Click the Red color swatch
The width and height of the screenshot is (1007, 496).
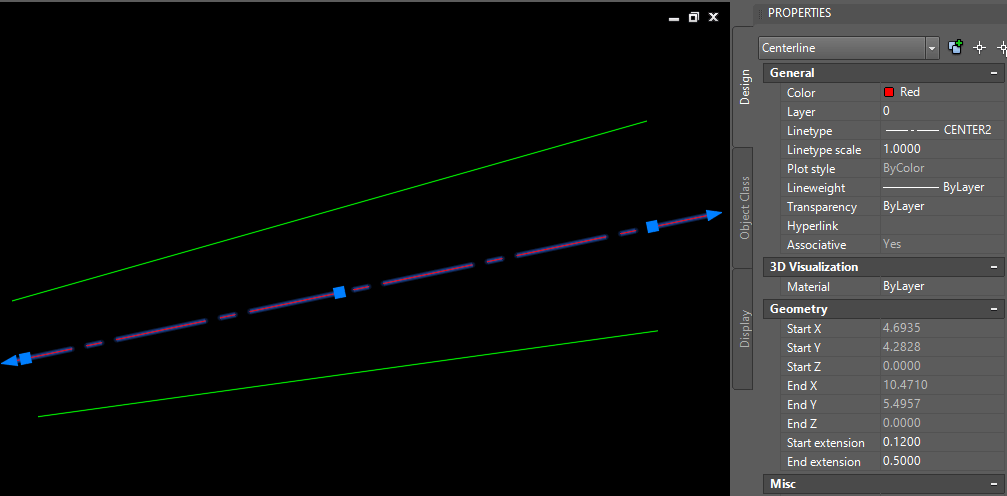click(889, 93)
